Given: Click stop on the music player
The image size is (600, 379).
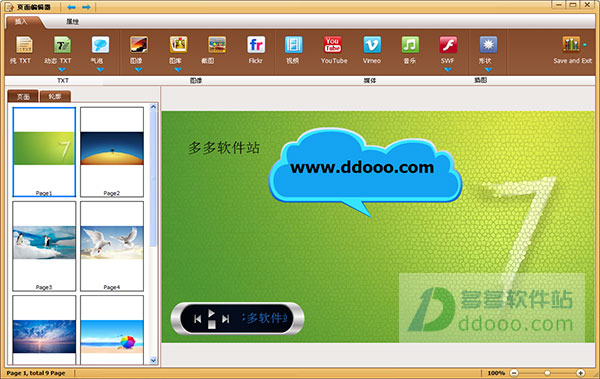Looking at the screenshot, I should coord(212,325).
